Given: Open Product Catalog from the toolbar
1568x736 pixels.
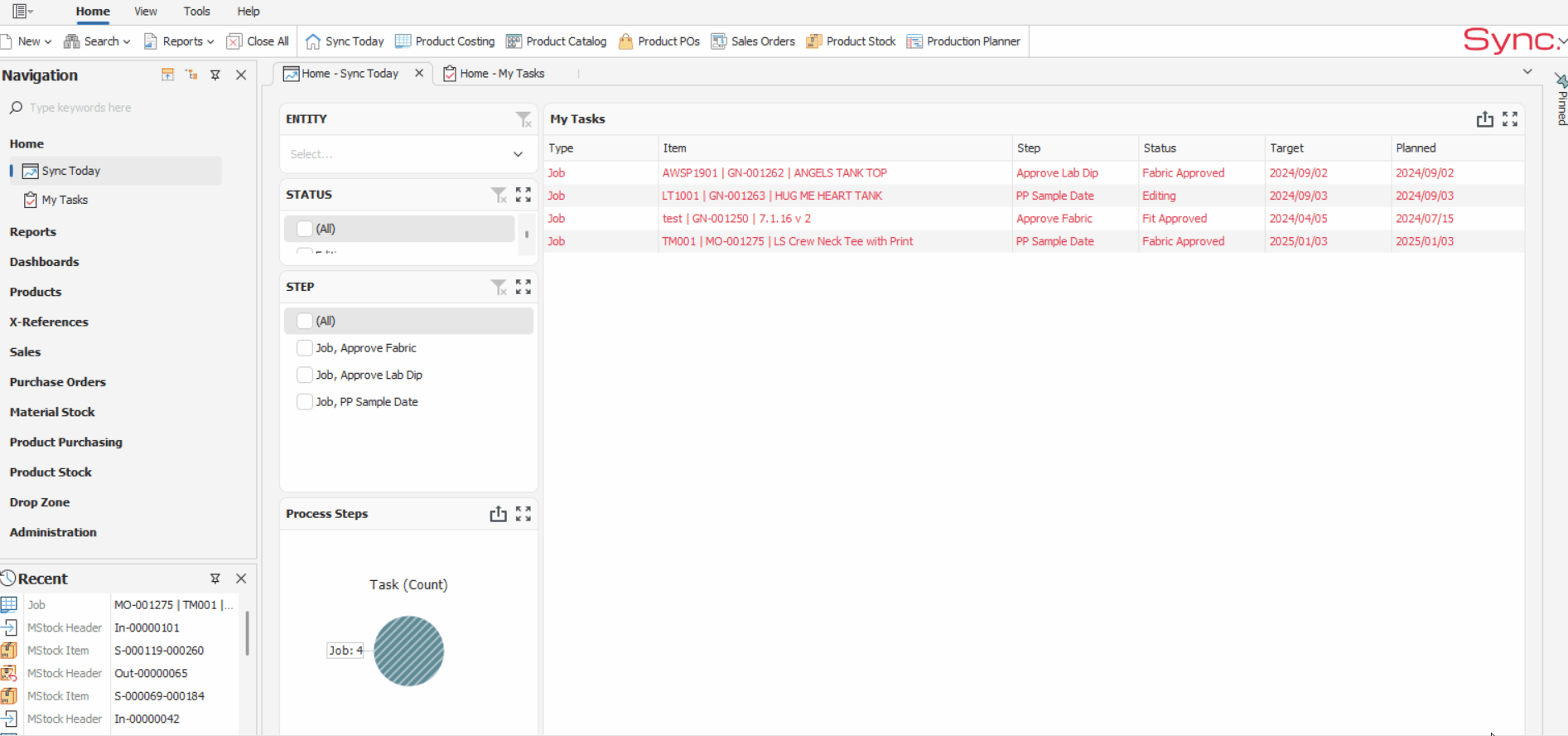Looking at the screenshot, I should point(556,41).
